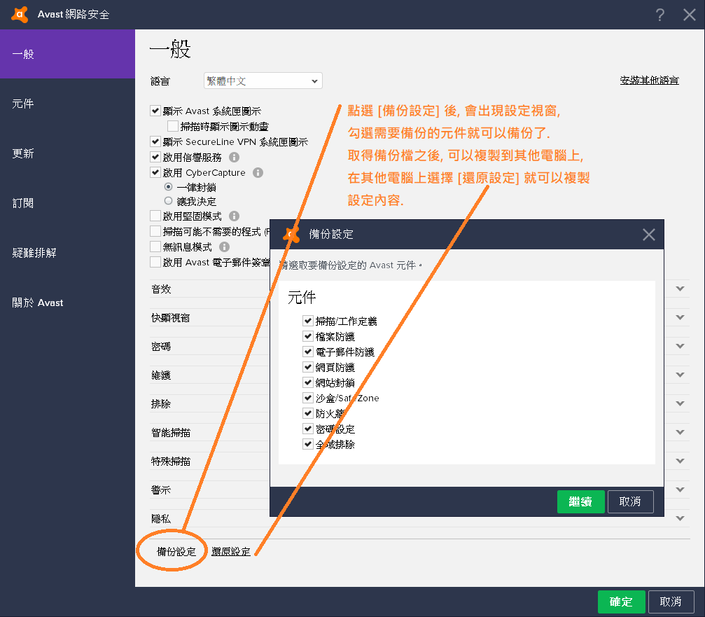Expand the 音效 section chevron

[680, 289]
